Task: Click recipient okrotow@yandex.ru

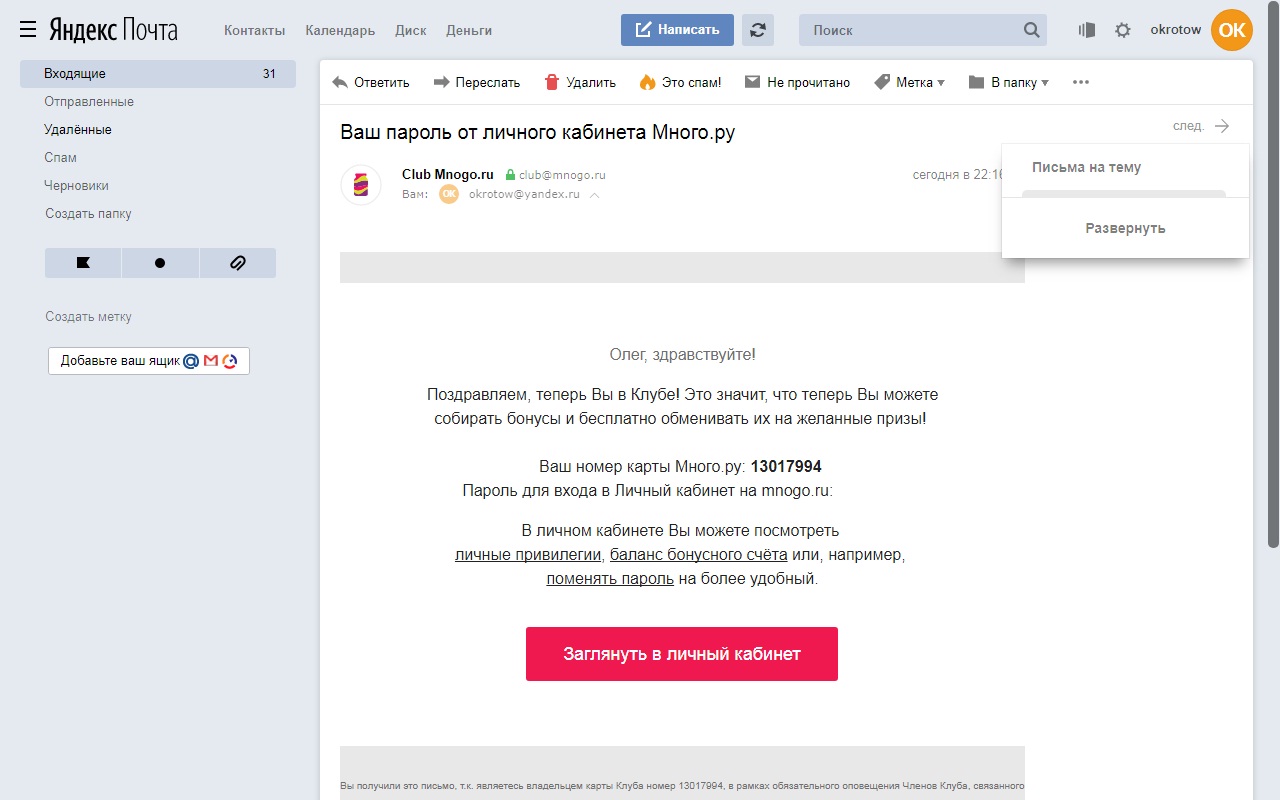Action: coord(524,194)
